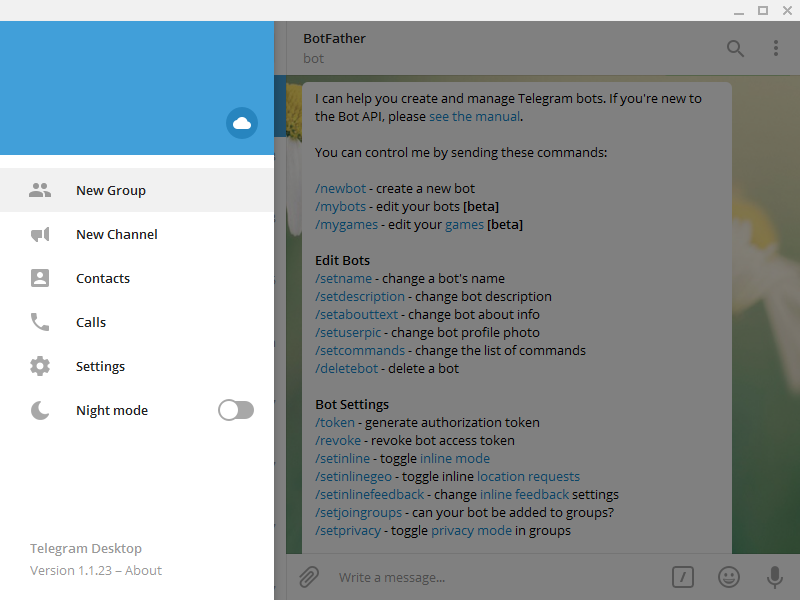Click the 'Edit Bots' heading text
The image size is (800, 600).
click(342, 260)
